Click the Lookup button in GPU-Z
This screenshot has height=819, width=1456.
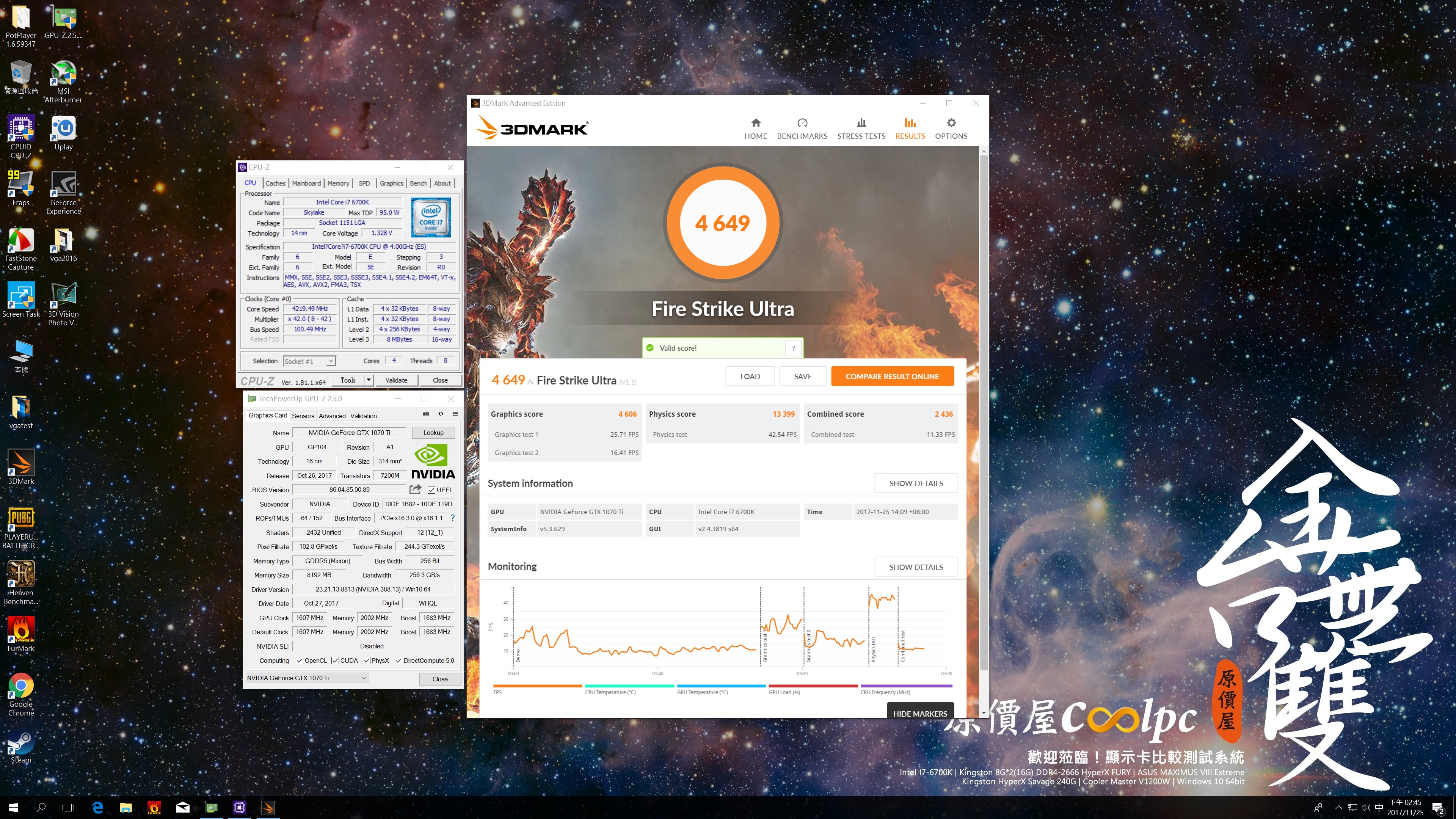click(433, 432)
